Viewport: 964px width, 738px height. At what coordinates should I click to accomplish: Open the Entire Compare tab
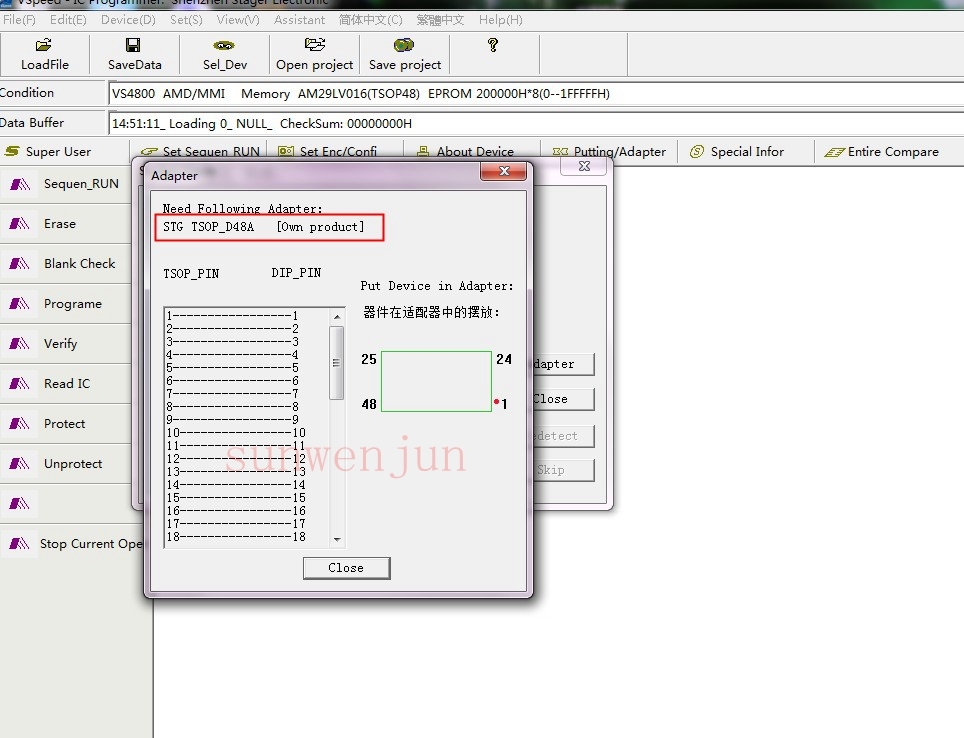click(x=892, y=152)
